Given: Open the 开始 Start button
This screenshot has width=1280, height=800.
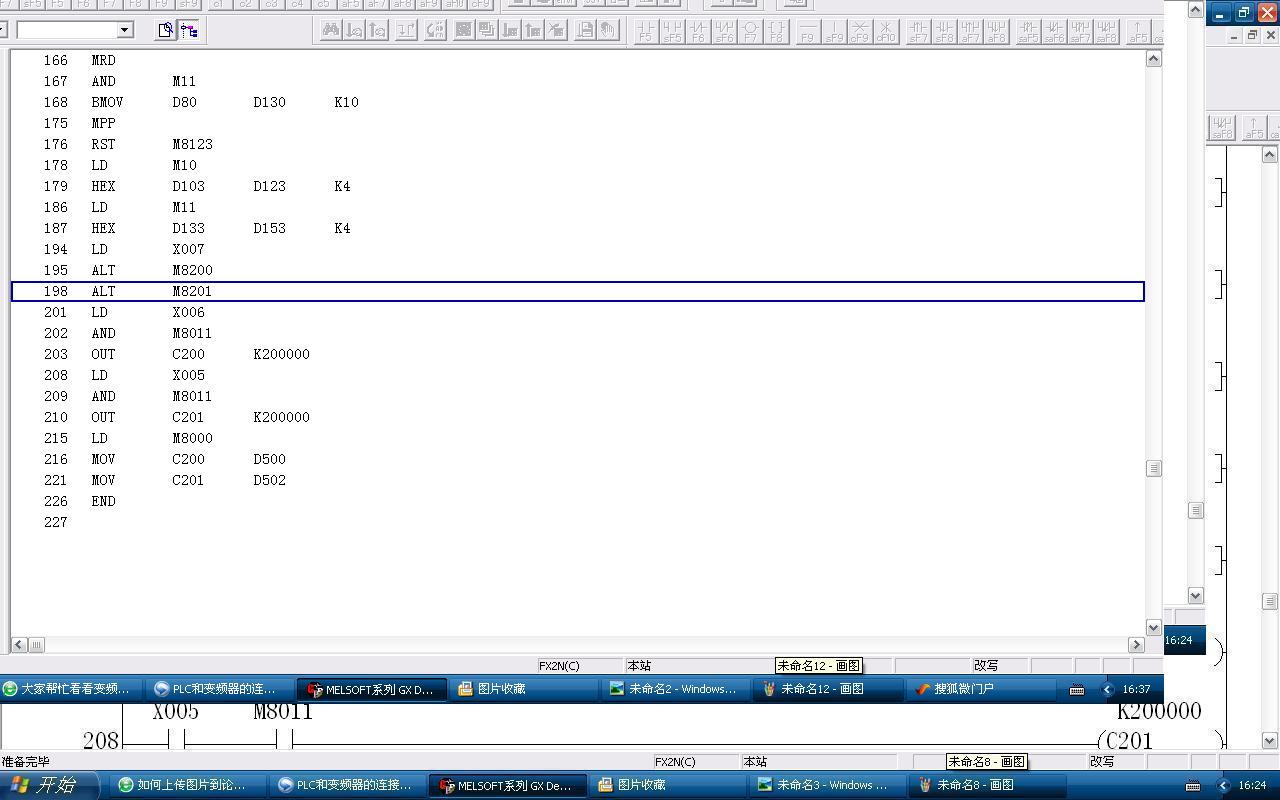Looking at the screenshot, I should (50, 785).
